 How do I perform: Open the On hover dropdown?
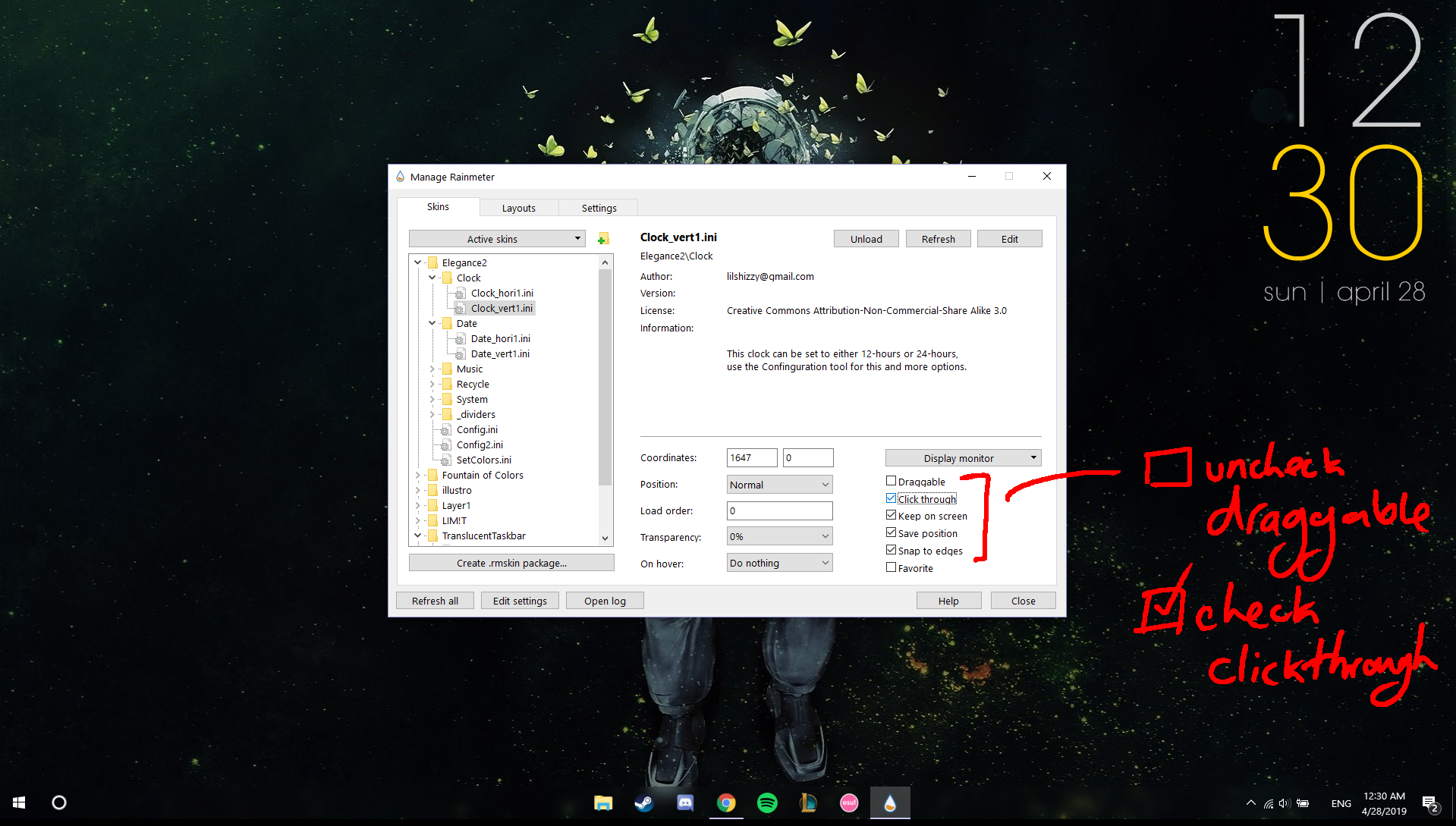pyautogui.click(x=779, y=563)
